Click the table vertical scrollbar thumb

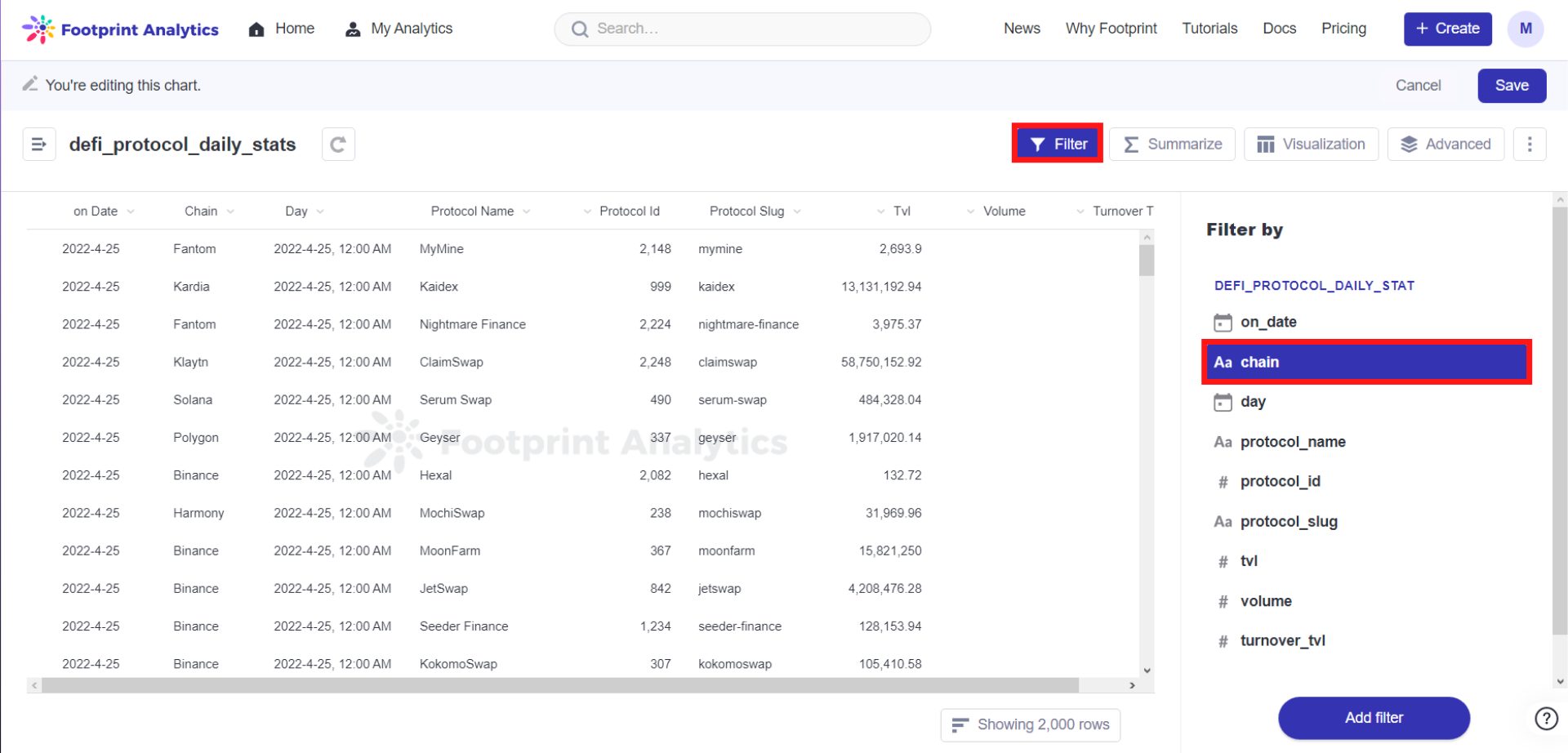[x=1147, y=261]
